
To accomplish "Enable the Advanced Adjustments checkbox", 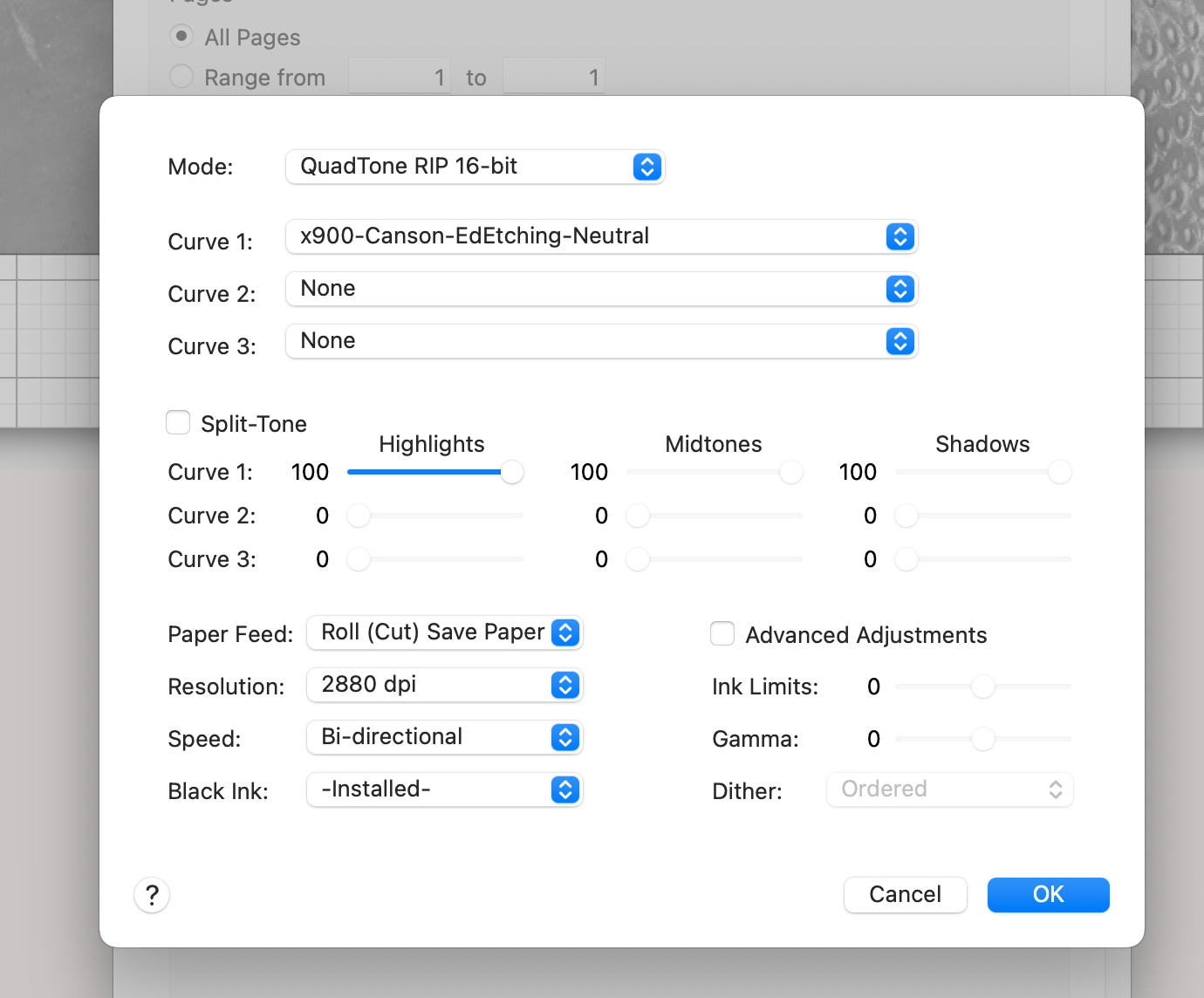I will [722, 633].
